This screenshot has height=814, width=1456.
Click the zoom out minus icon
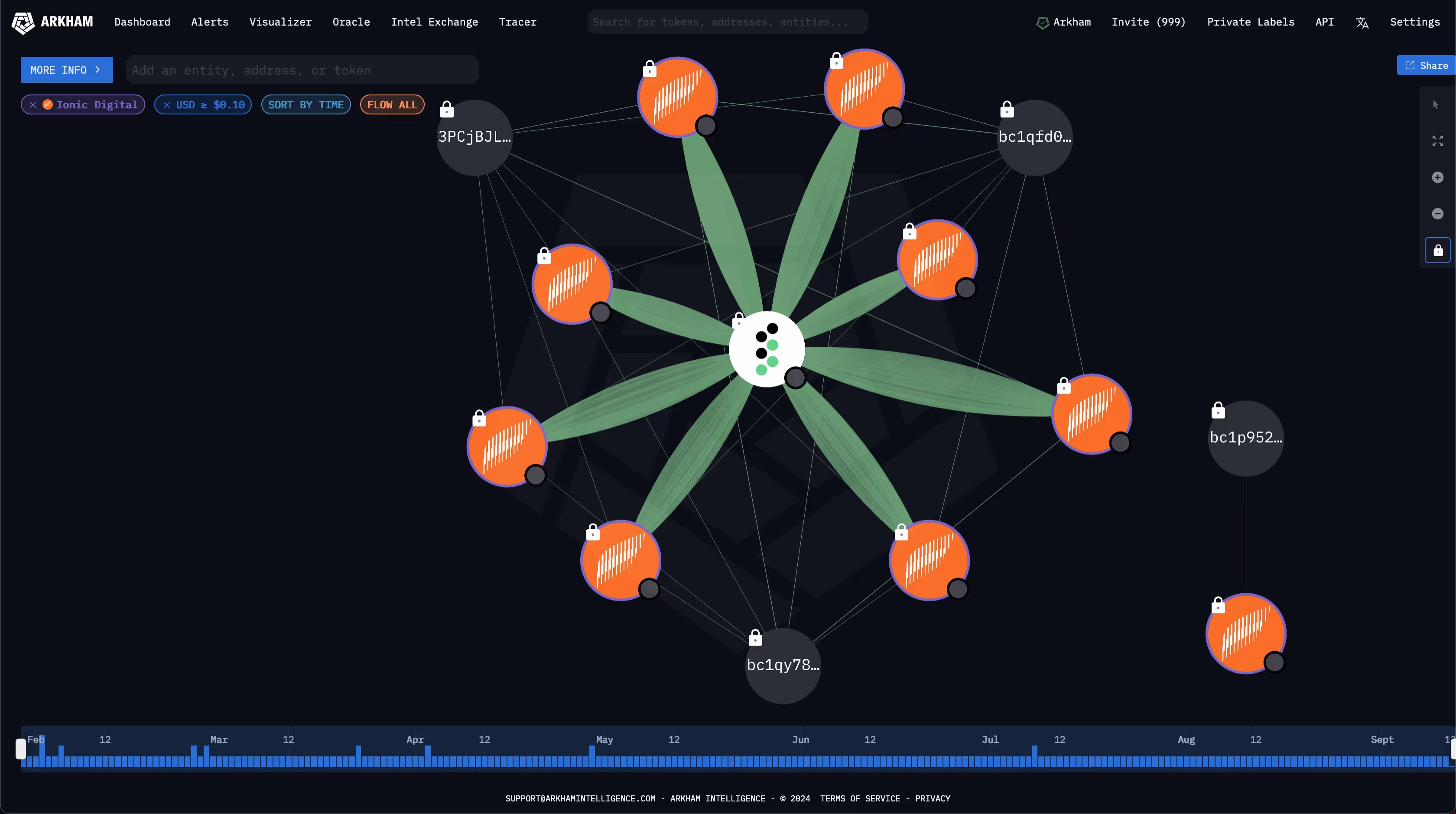click(1437, 214)
